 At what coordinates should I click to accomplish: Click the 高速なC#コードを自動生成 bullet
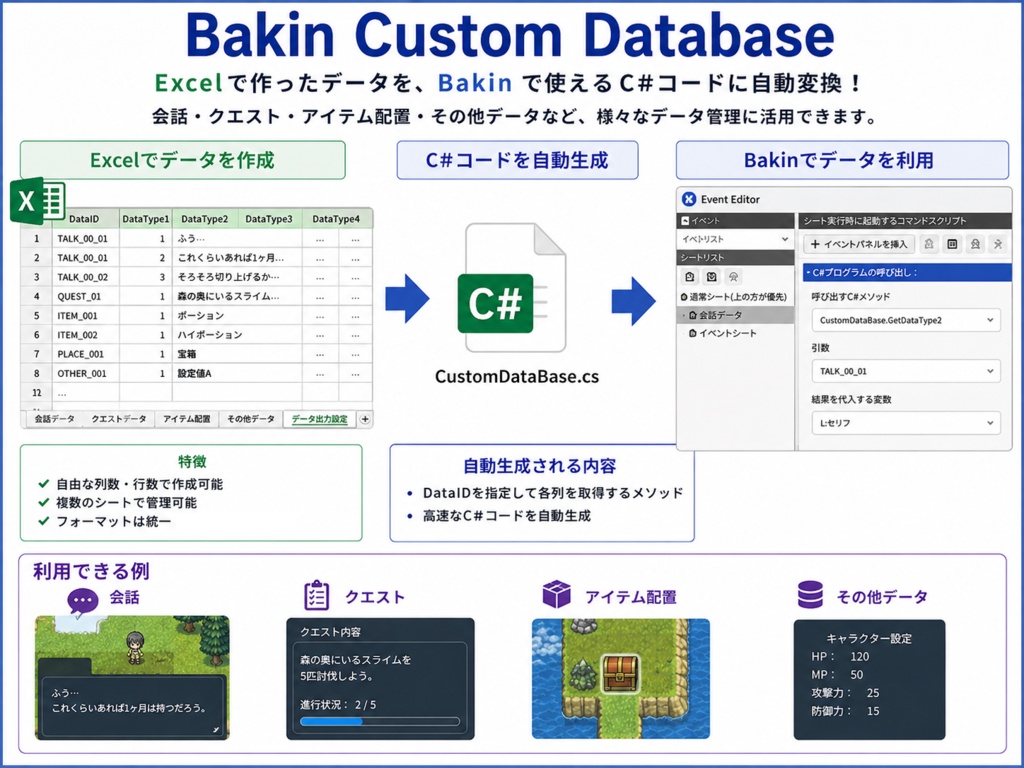tap(506, 516)
